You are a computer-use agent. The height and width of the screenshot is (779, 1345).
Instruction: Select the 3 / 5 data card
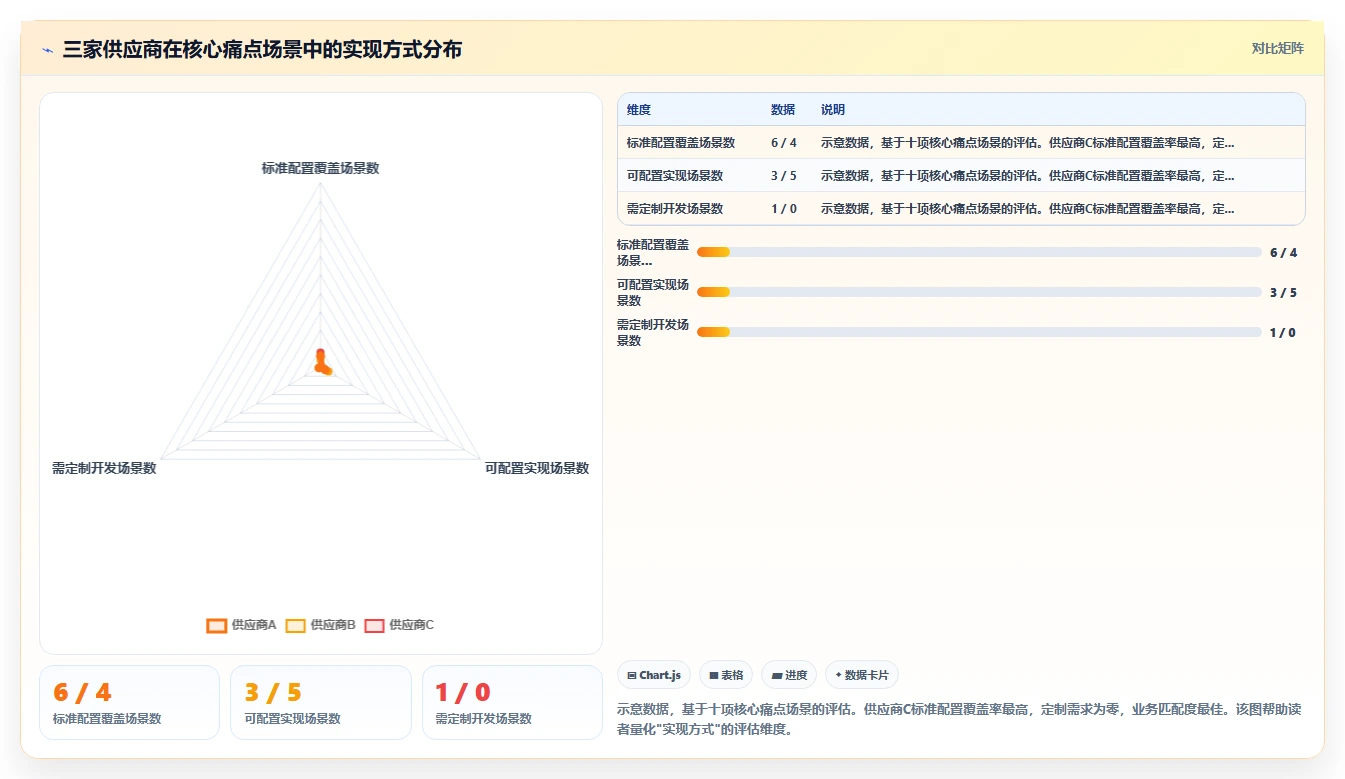[x=321, y=702]
